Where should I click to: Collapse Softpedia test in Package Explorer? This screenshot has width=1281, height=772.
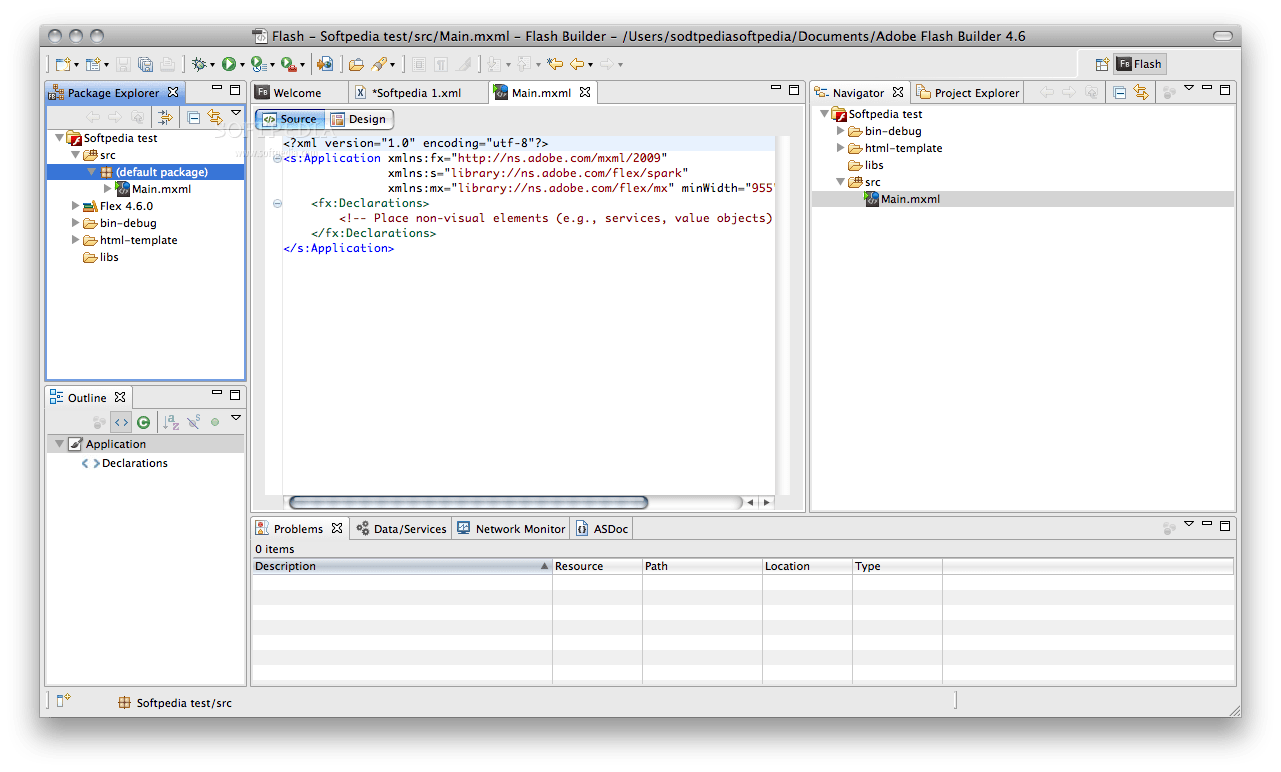pos(59,138)
